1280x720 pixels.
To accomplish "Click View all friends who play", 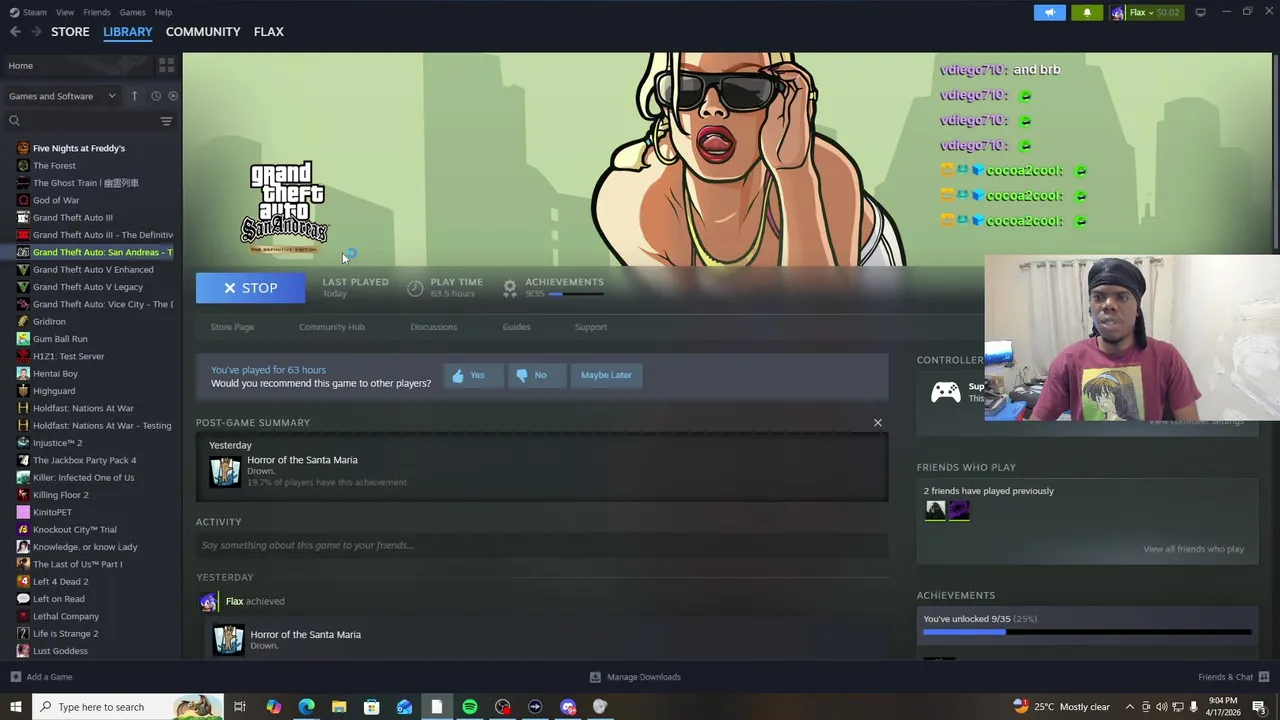I will tap(1193, 549).
